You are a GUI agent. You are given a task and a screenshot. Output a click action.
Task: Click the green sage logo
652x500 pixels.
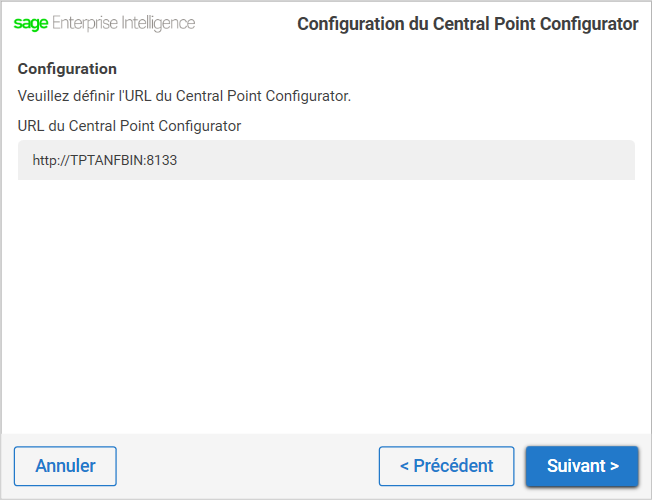[x=31, y=23]
